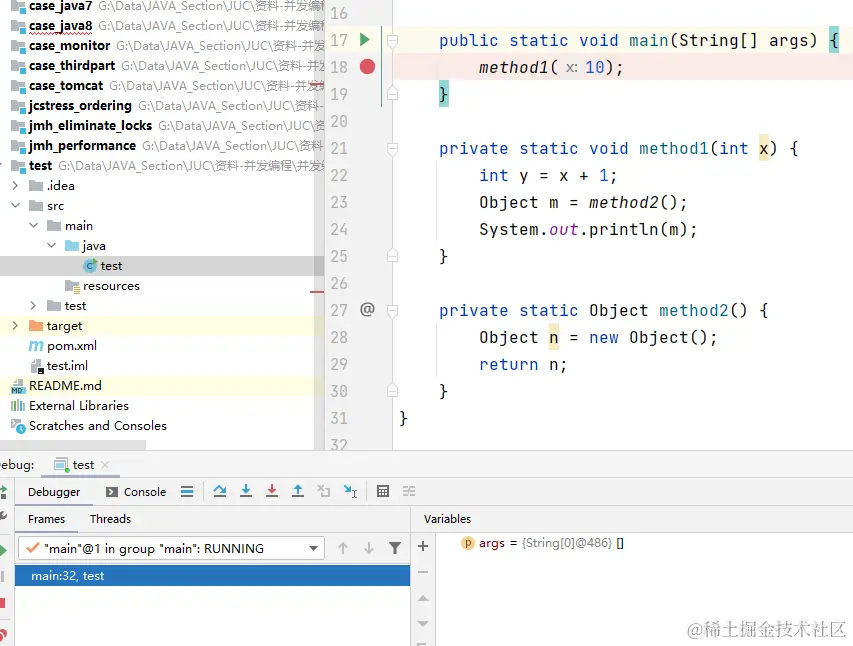Toggle the breakpoint on line 18
853x646 pixels.
[x=367, y=67]
